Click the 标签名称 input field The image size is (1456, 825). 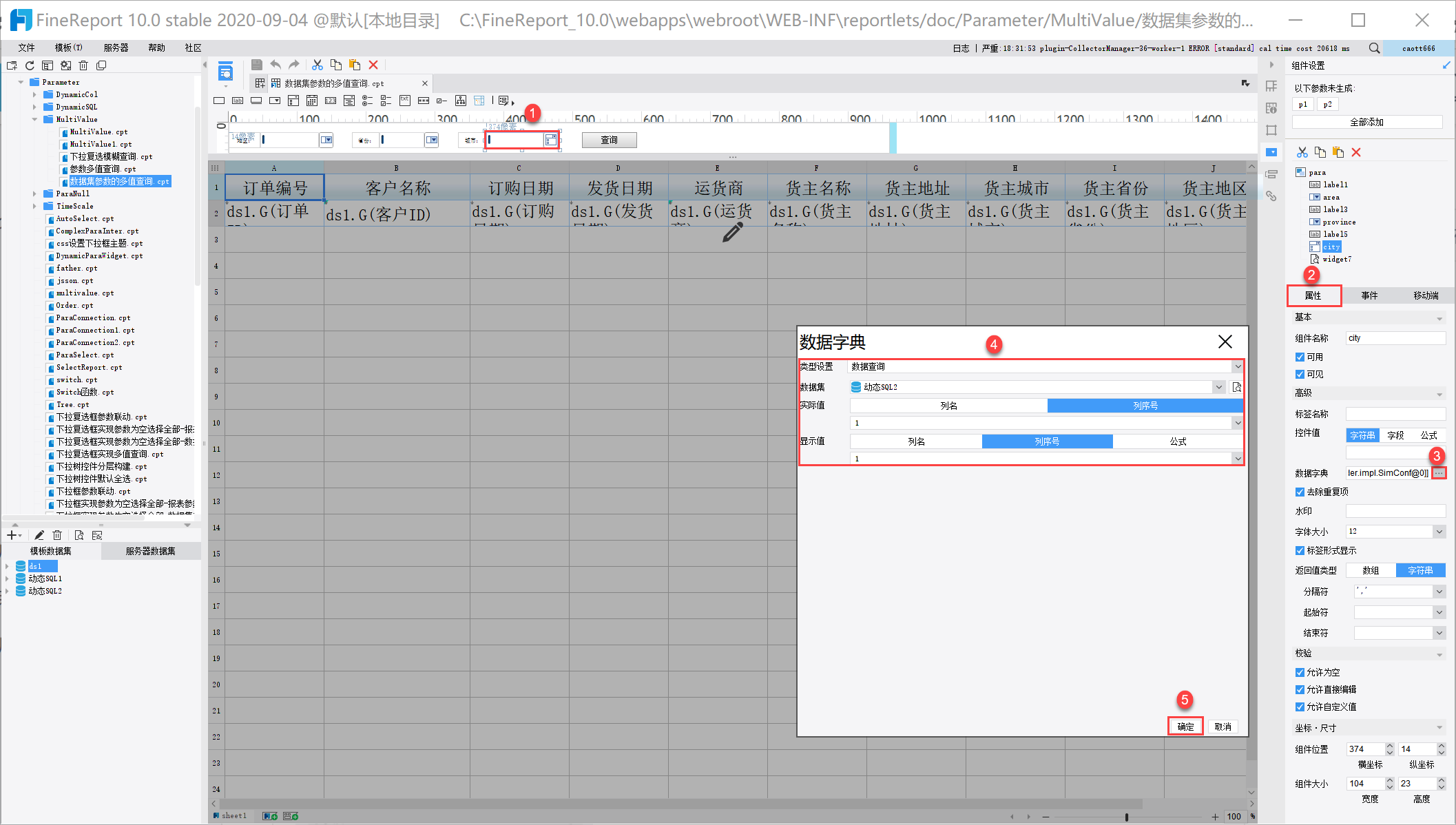(x=1395, y=414)
